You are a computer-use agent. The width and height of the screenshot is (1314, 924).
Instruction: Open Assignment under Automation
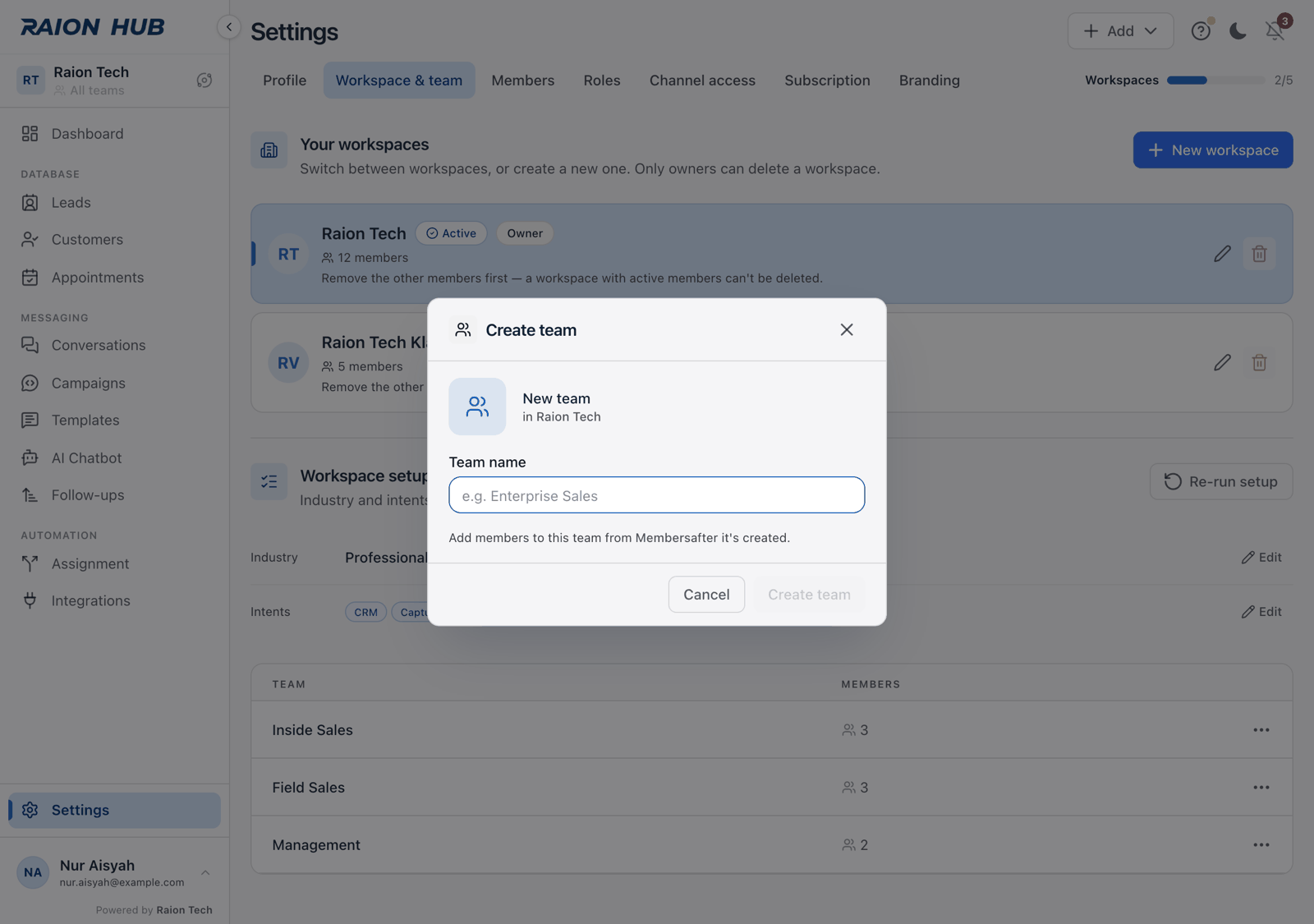pyautogui.click(x=114, y=563)
